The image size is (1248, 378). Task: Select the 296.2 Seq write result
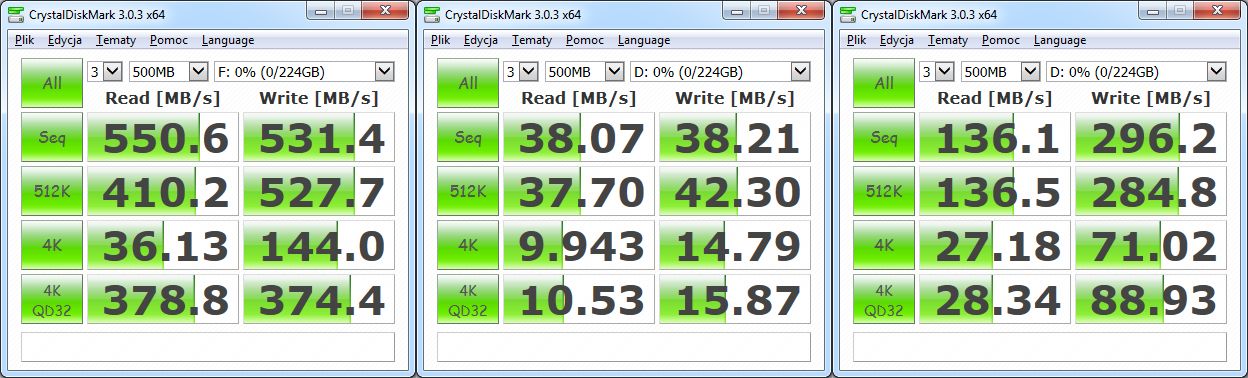coord(1151,137)
